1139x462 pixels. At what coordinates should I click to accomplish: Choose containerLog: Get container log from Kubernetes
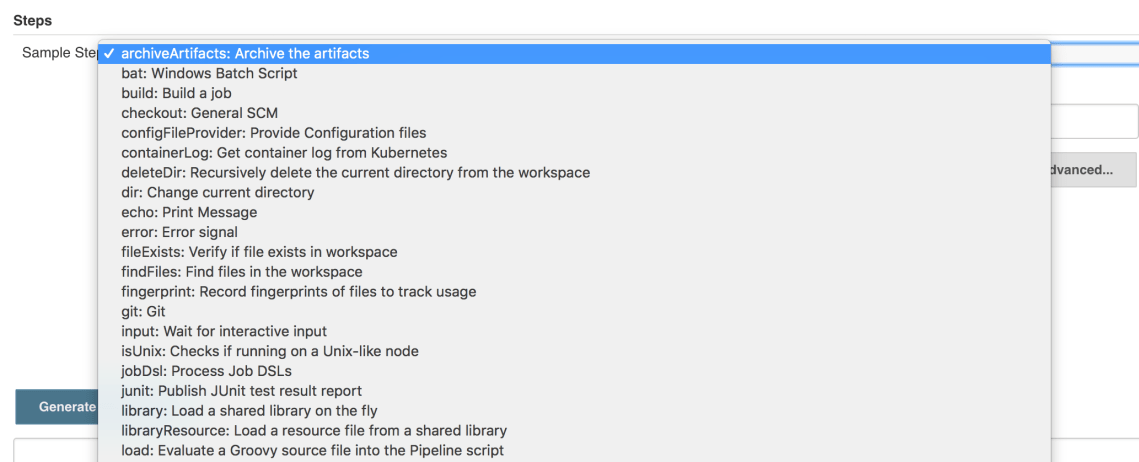pyautogui.click(x=283, y=153)
